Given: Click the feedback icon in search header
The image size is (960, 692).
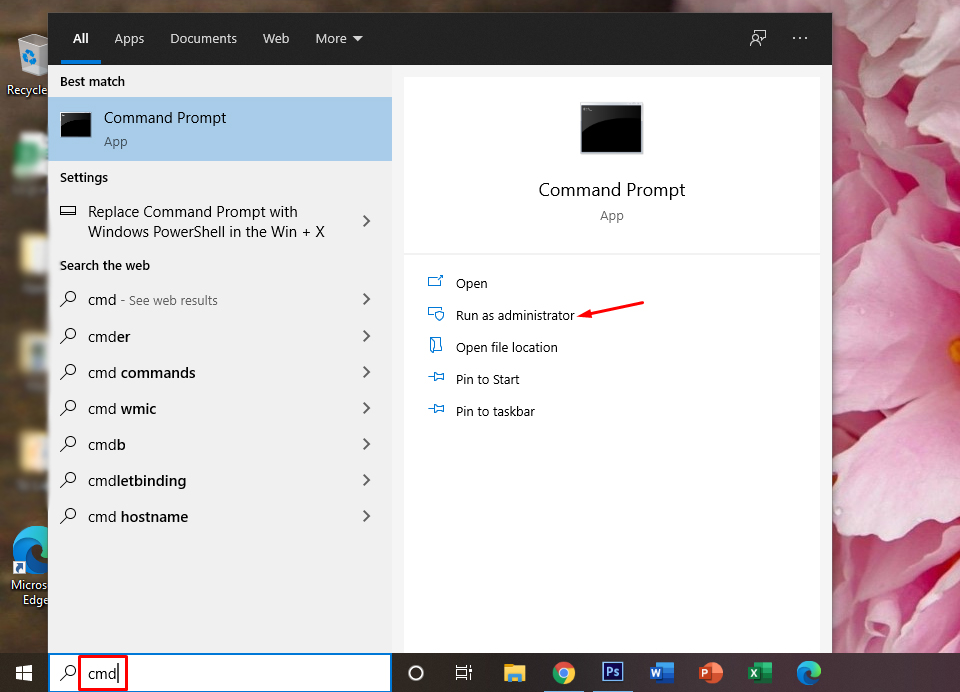Looking at the screenshot, I should coord(758,38).
